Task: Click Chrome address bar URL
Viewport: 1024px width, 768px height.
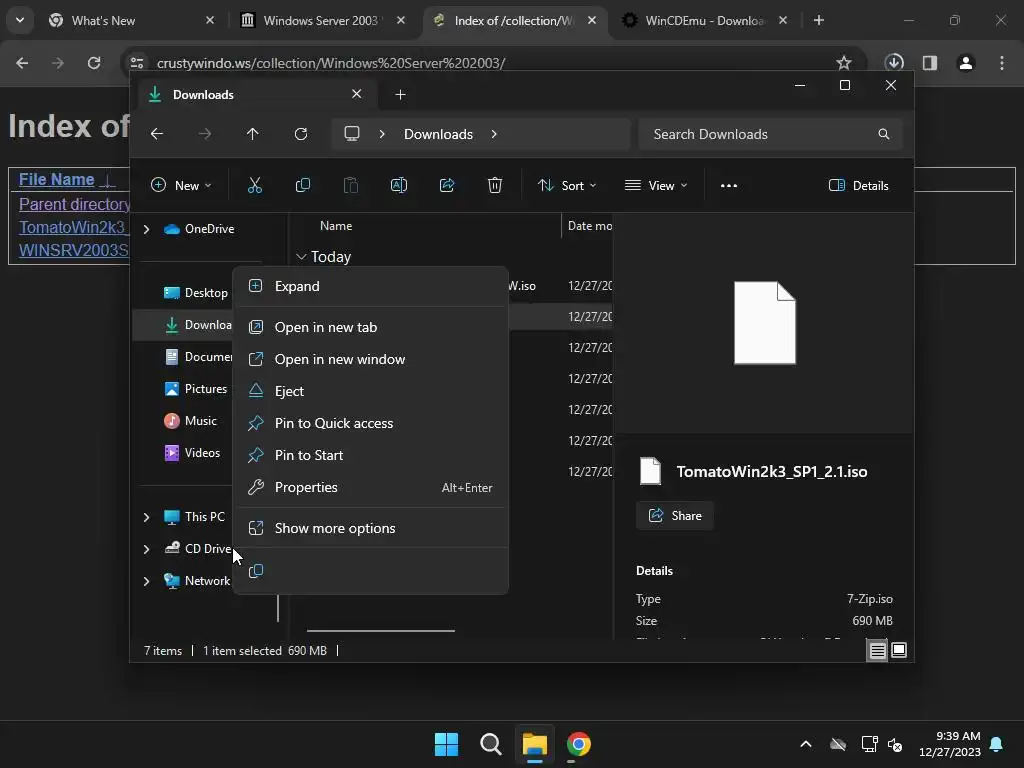Action: click(x=331, y=63)
